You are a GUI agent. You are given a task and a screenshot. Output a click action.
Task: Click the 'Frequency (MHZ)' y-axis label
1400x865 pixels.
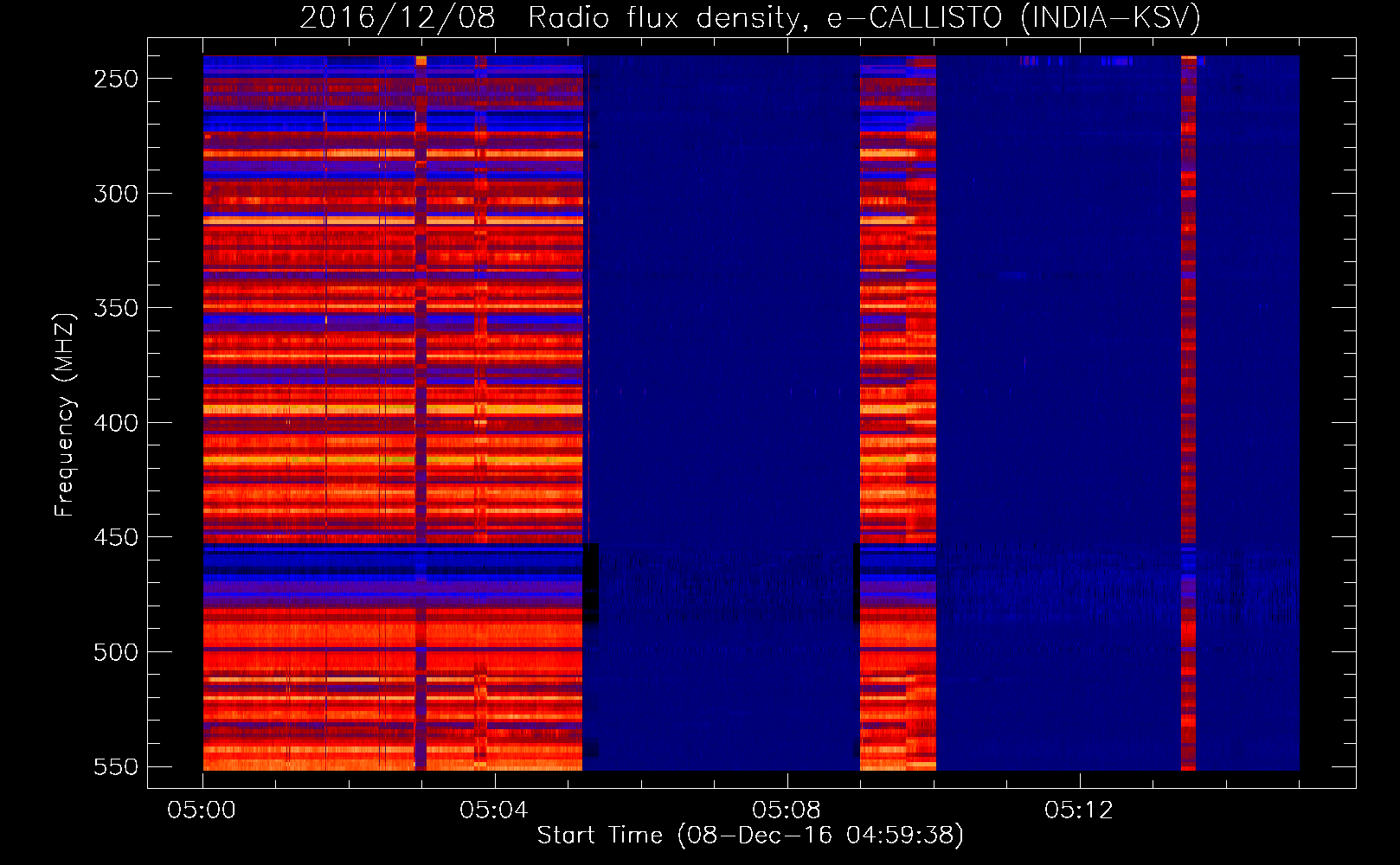64,414
